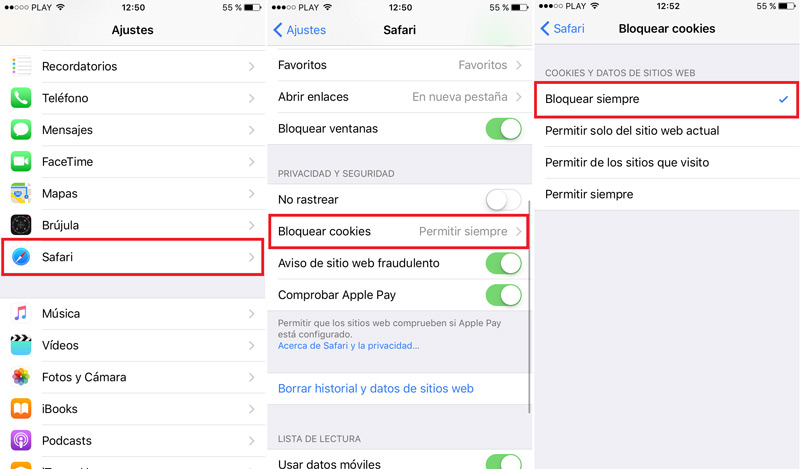Expand the Favoritos row chevron
Image resolution: width=800 pixels, height=469 pixels.
click(x=519, y=65)
